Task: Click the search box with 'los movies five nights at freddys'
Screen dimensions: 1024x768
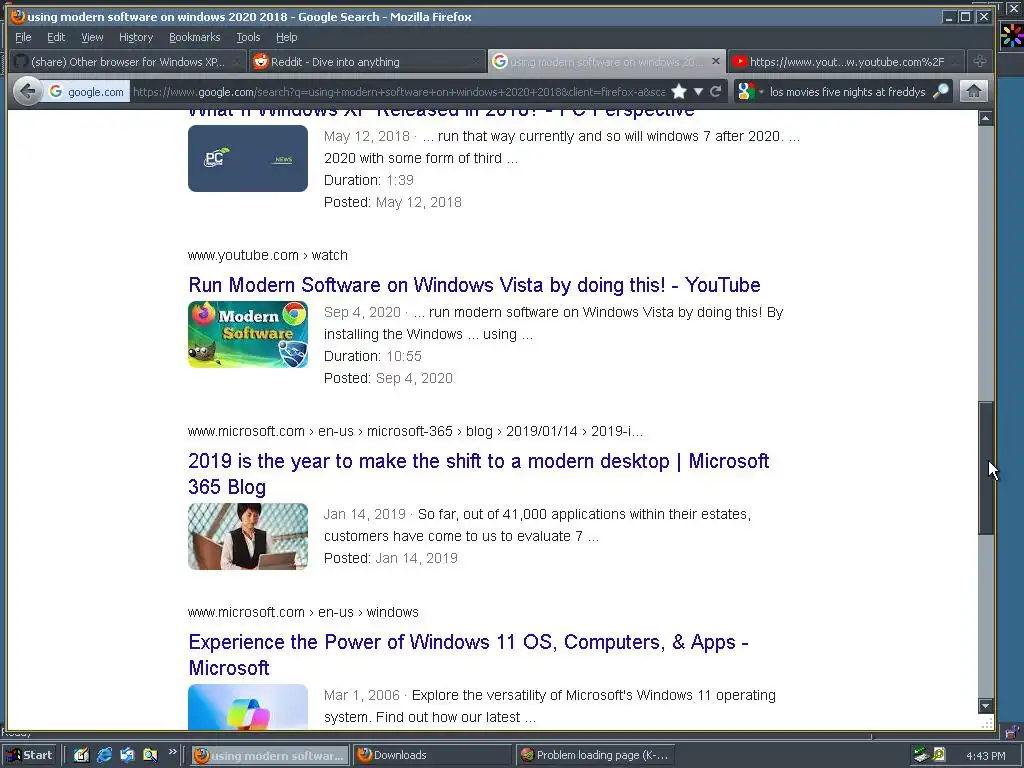Action: [x=847, y=92]
